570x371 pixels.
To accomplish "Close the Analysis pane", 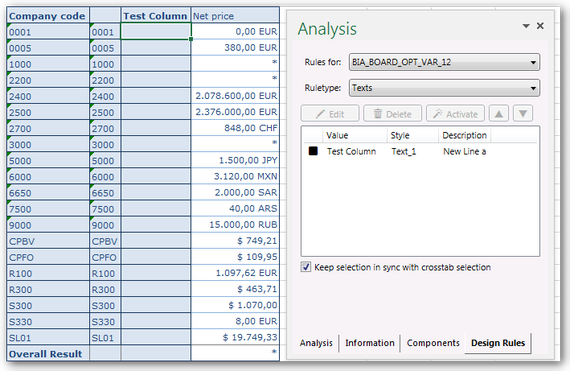I will tap(540, 26).
